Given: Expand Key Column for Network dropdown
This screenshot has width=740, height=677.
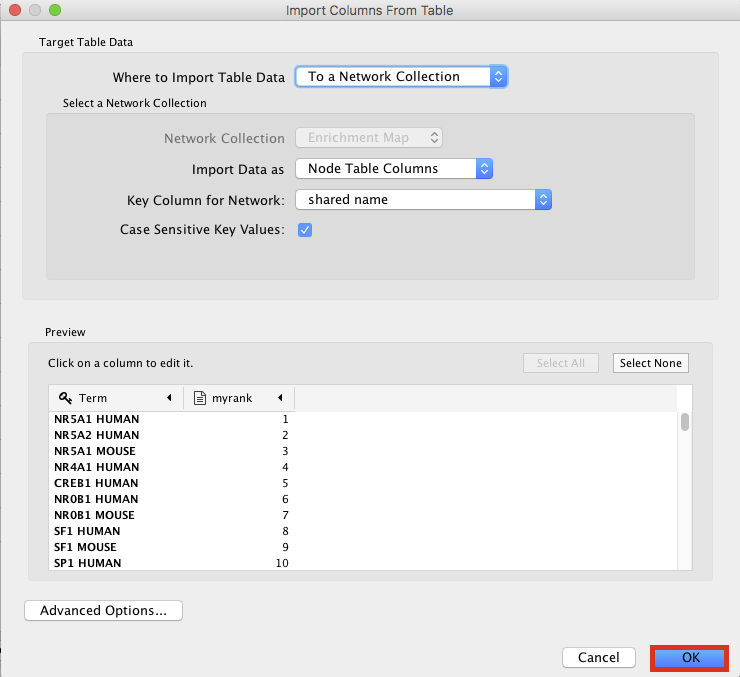Looking at the screenshot, I should pyautogui.click(x=423, y=200).
